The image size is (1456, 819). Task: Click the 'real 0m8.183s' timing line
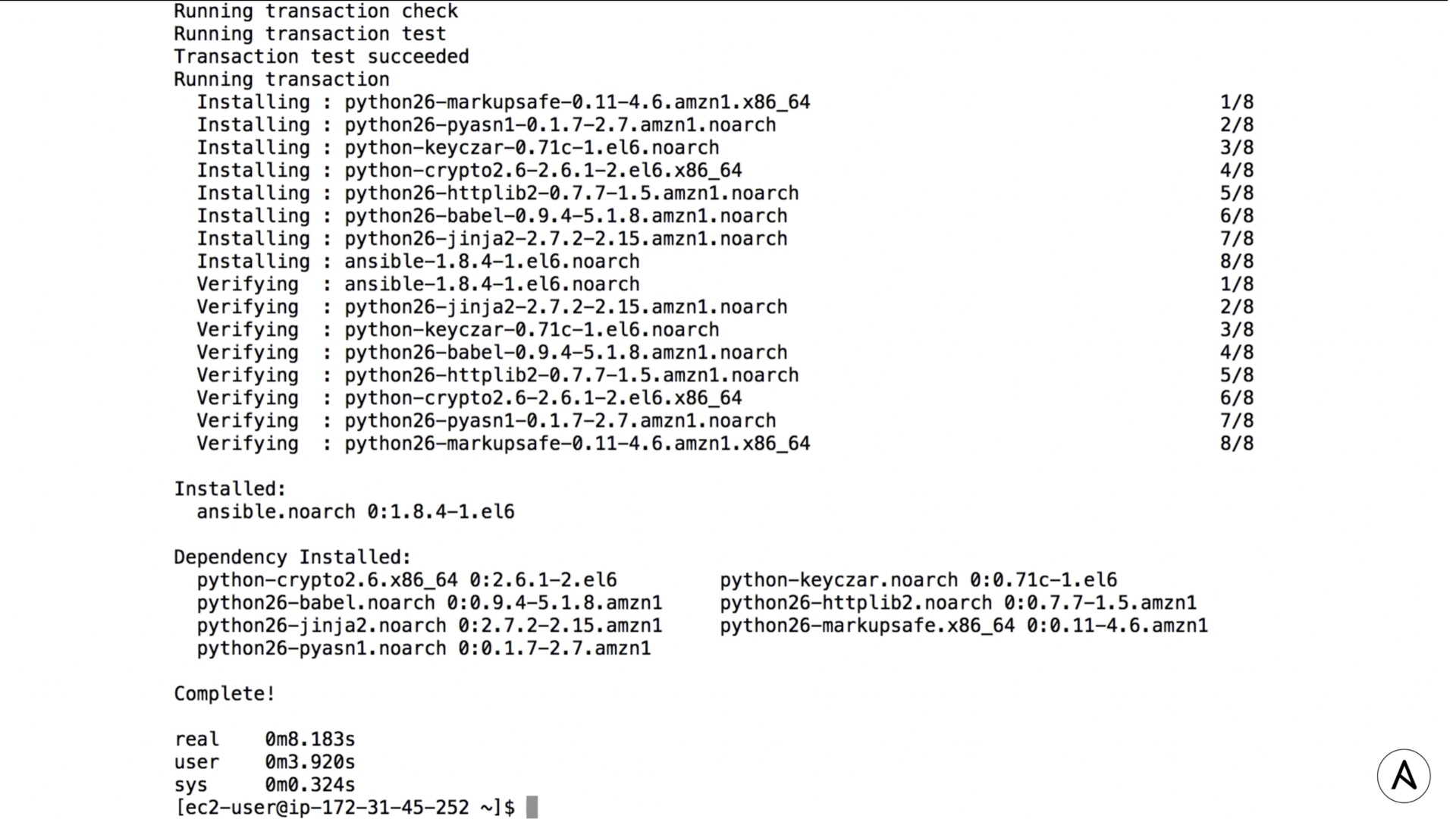[x=265, y=739]
